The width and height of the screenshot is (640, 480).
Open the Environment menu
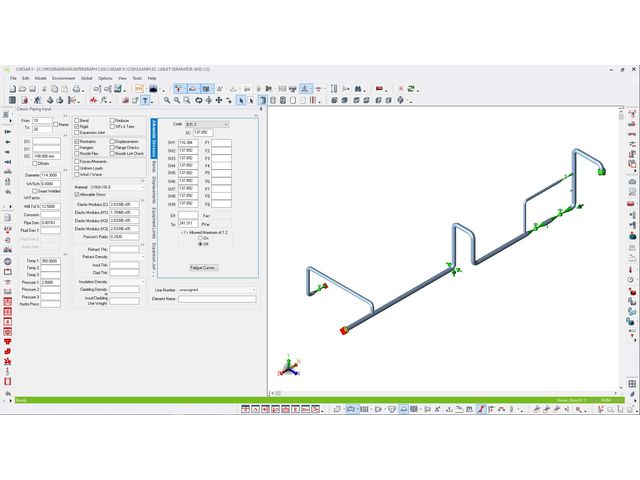(x=63, y=77)
